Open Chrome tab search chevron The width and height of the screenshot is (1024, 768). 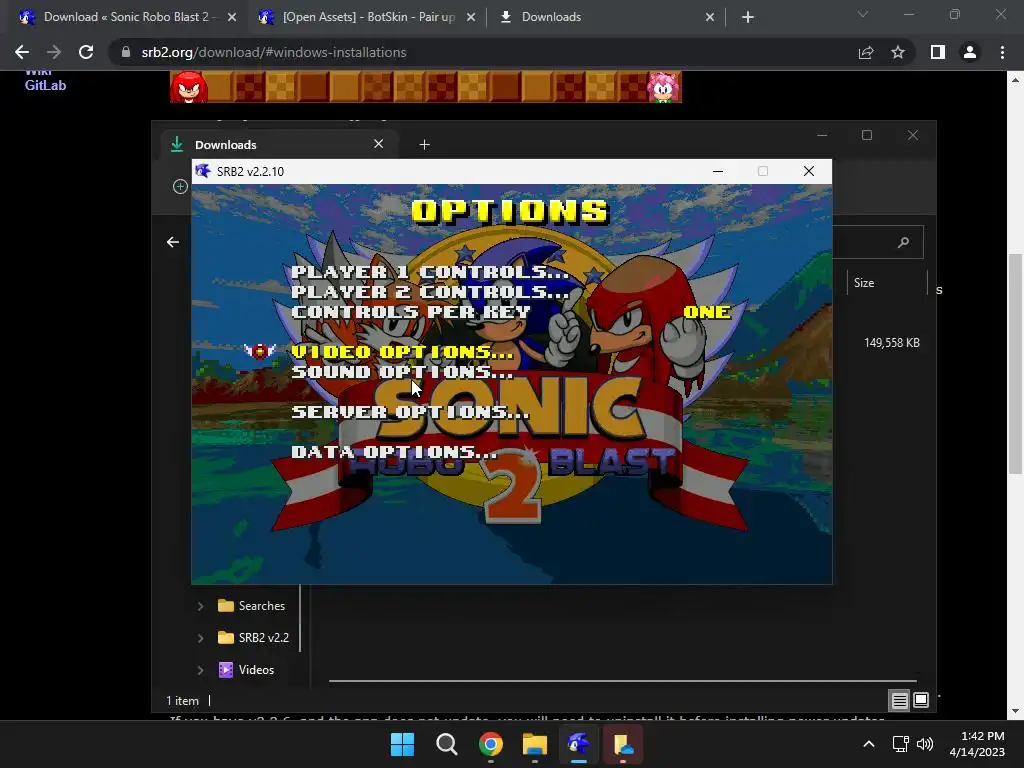tap(863, 14)
